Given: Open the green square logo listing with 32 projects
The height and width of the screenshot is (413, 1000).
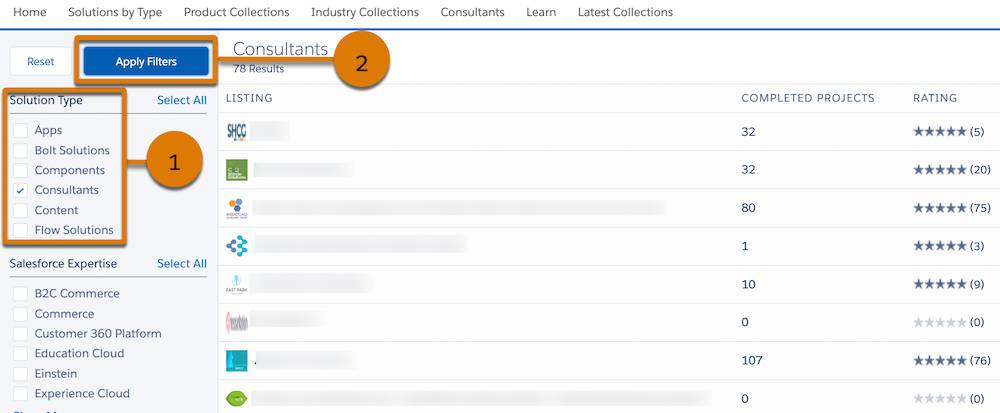Looking at the screenshot, I should [x=237, y=170].
